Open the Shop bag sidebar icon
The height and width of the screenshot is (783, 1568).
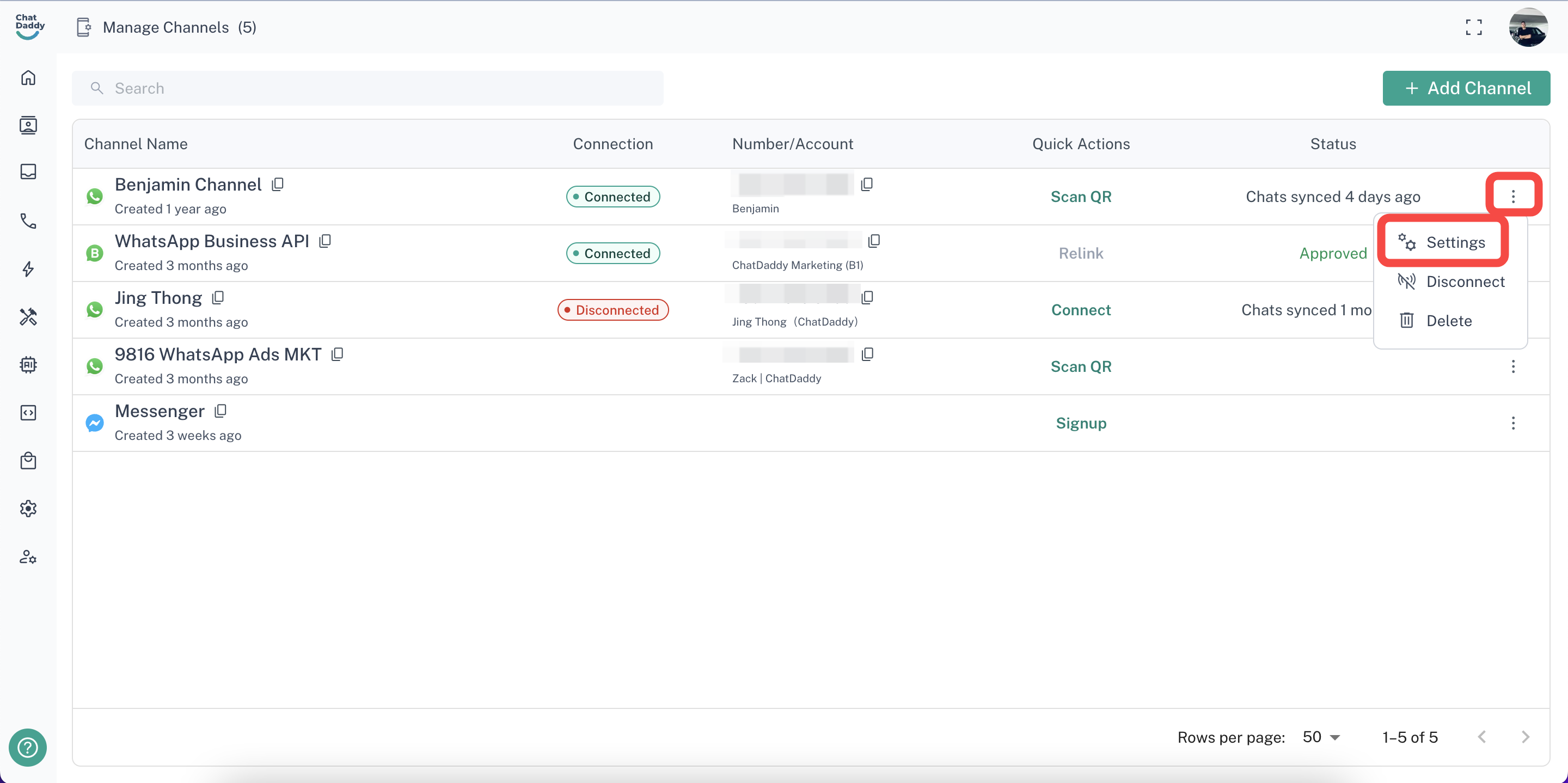coord(28,461)
